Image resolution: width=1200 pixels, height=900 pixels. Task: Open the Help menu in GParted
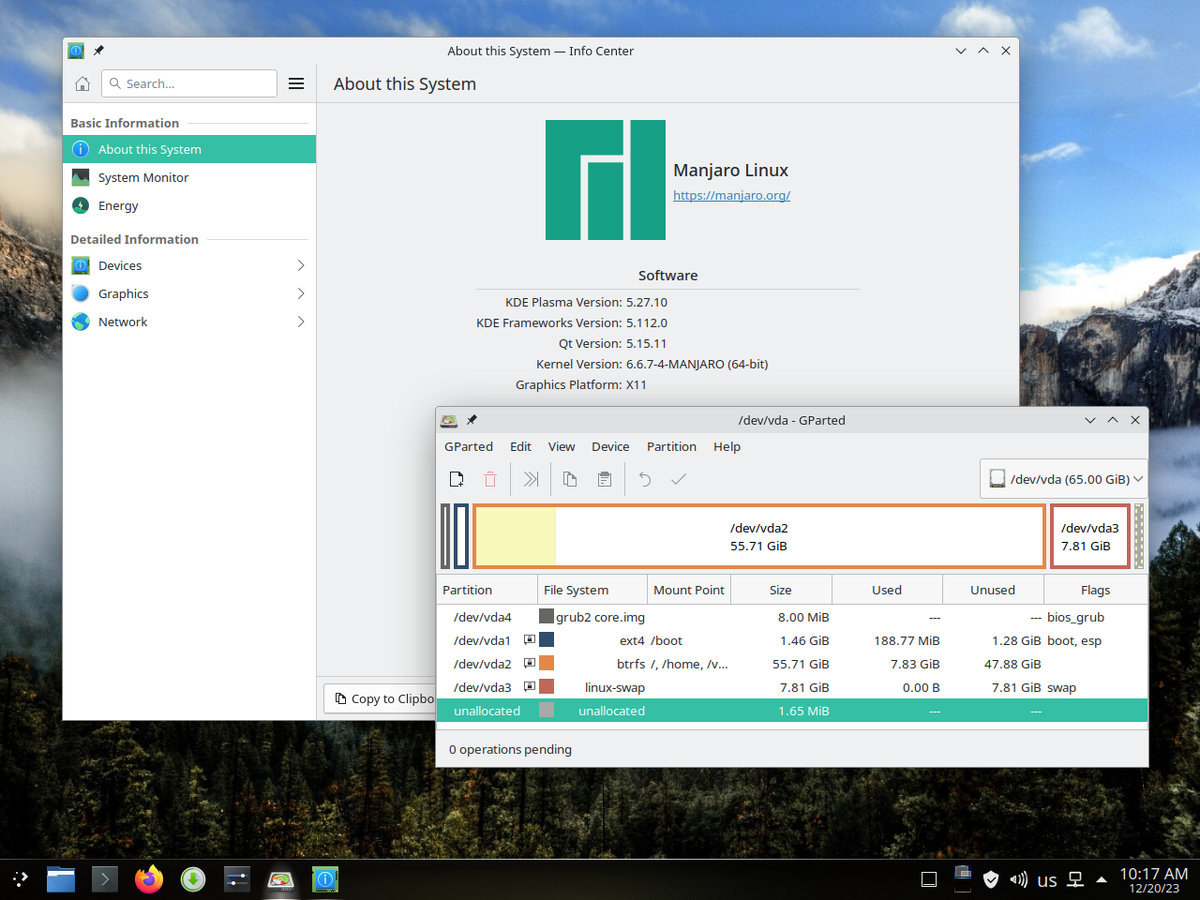coord(727,447)
